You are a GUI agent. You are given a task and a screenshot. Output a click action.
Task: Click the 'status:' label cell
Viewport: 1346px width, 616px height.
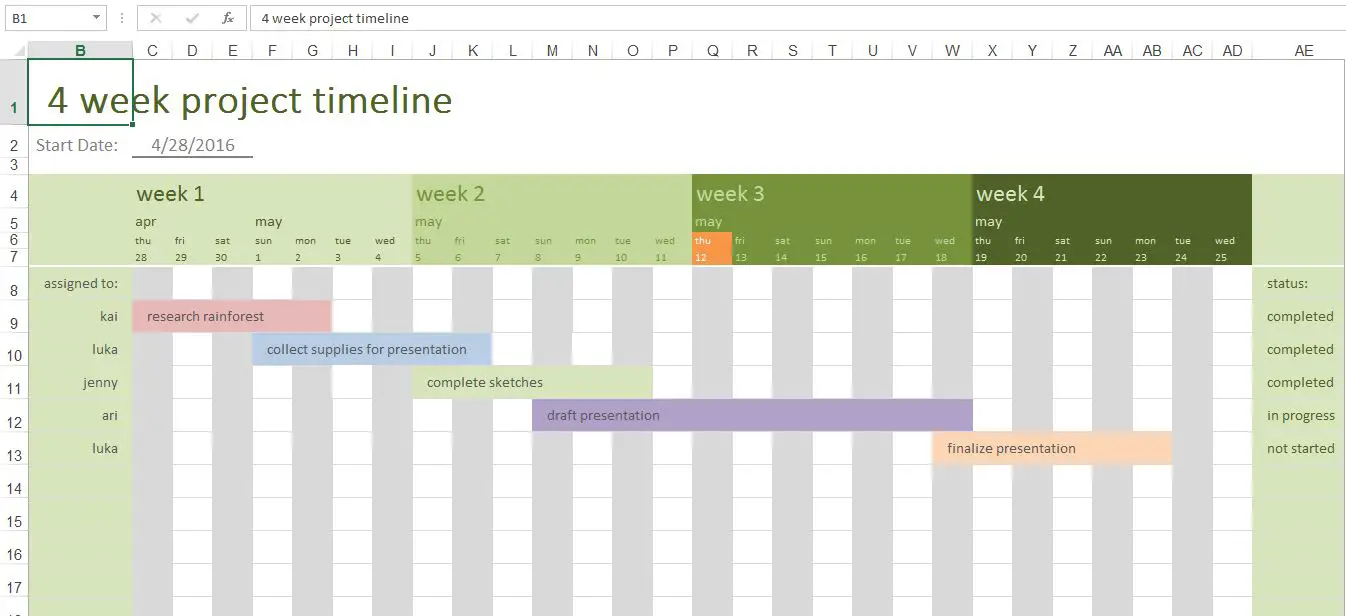(1287, 283)
